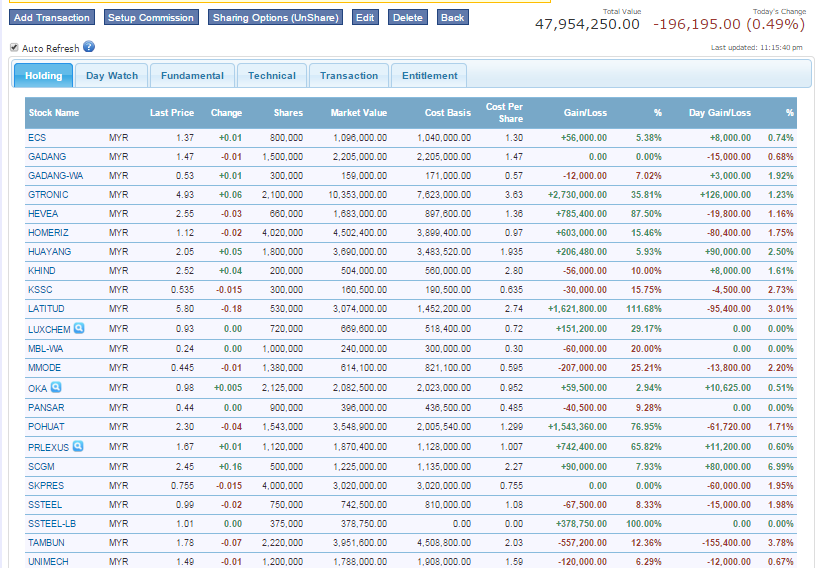Open the SKPRES stock link
The height and width of the screenshot is (568, 817).
(x=46, y=485)
